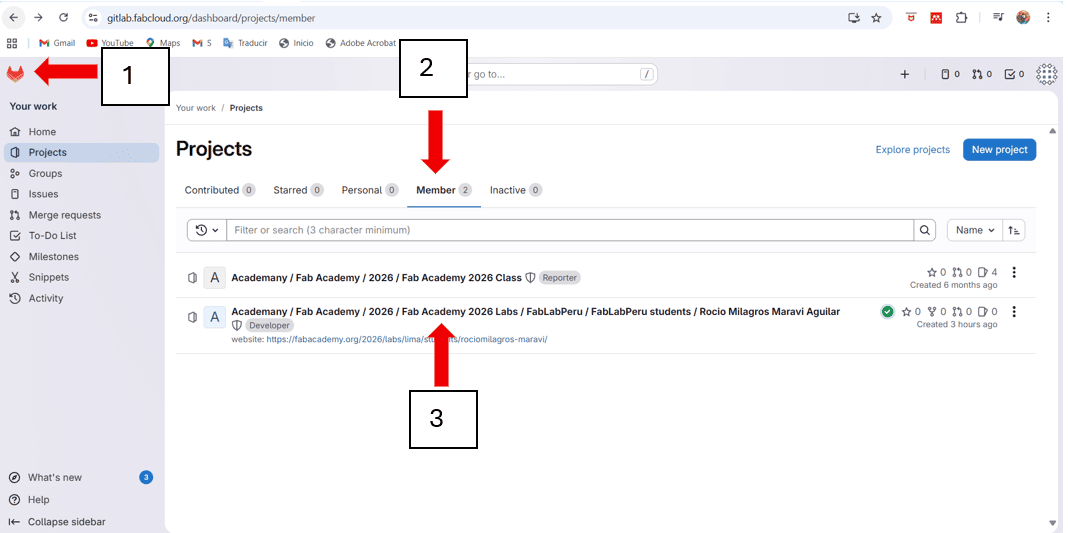
Task: Open to-do items counter icon
Action: click(1014, 74)
